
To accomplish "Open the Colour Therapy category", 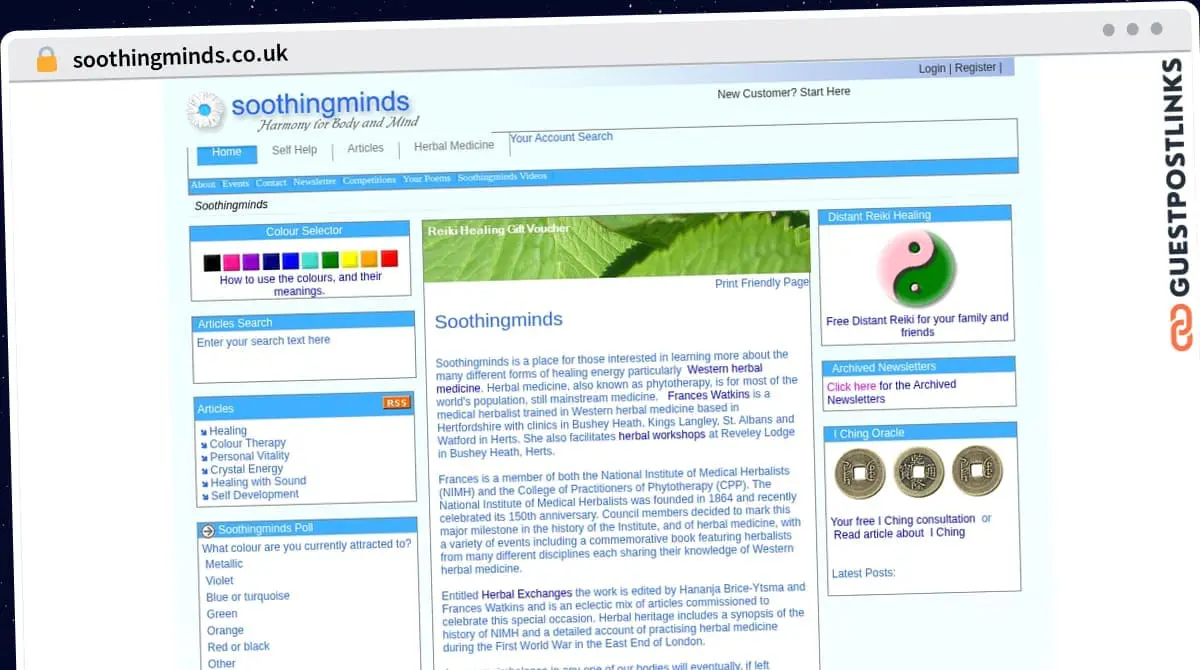I will pyautogui.click(x=248, y=443).
